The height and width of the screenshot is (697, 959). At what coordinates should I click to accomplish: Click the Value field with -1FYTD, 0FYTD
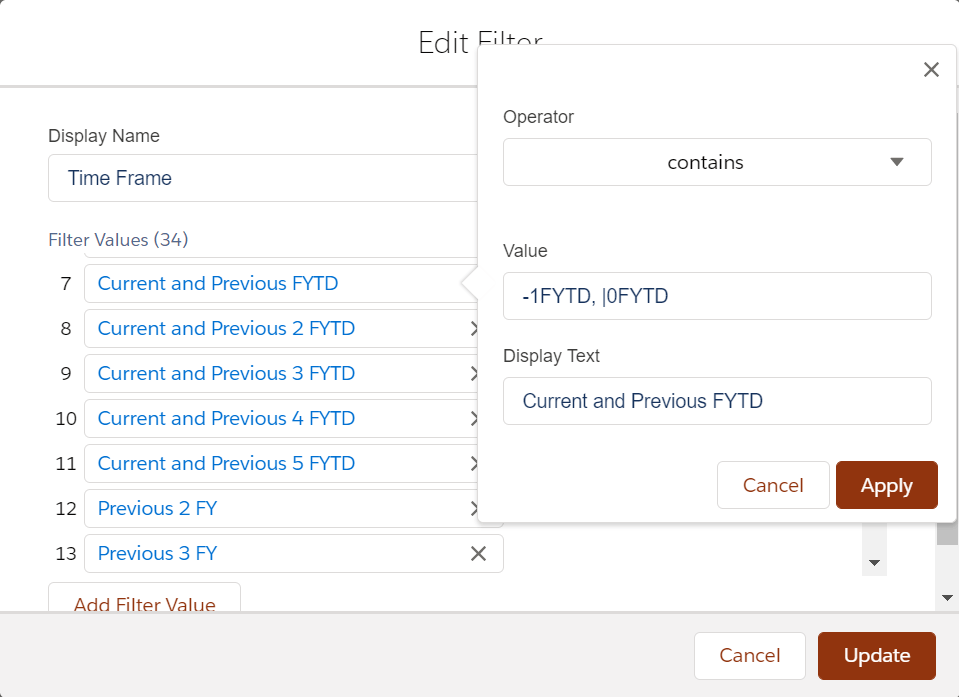(x=716, y=296)
